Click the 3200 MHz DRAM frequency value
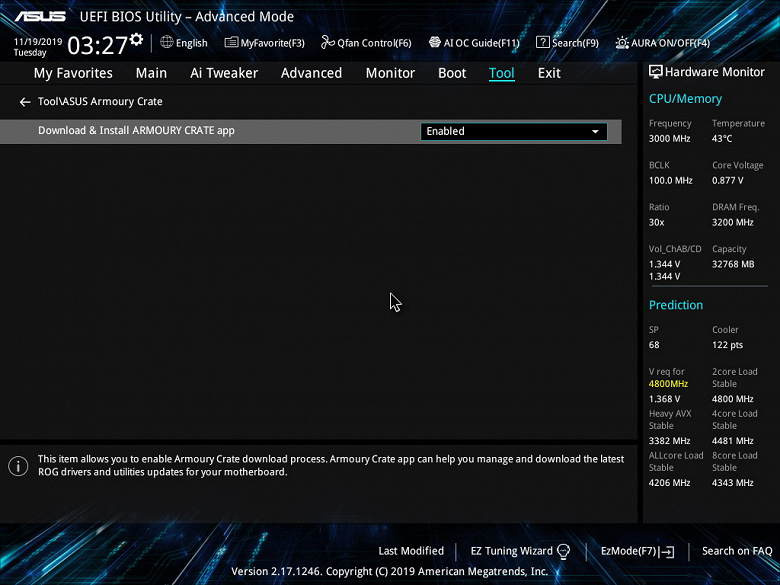Image resolution: width=780 pixels, height=585 pixels. (x=732, y=222)
